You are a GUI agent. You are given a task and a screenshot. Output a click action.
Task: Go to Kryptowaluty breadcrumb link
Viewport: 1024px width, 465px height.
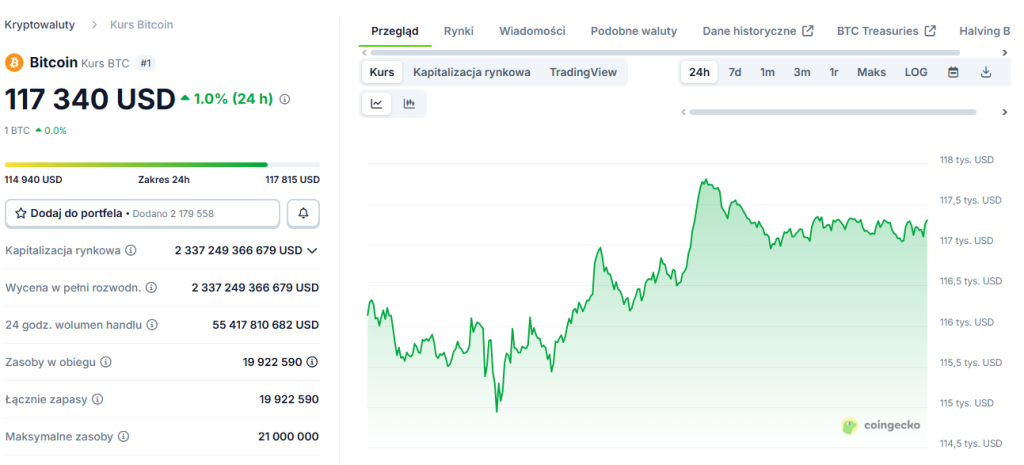click(40, 23)
